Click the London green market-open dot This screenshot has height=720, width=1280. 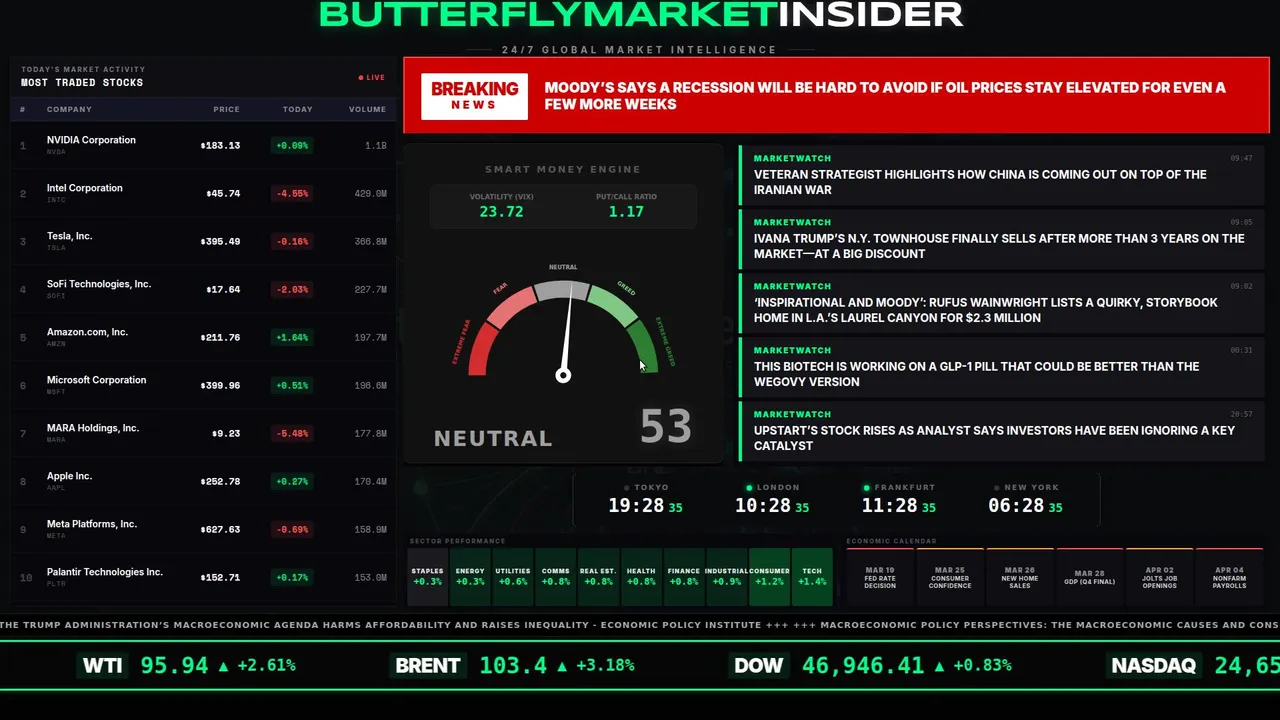(750, 488)
